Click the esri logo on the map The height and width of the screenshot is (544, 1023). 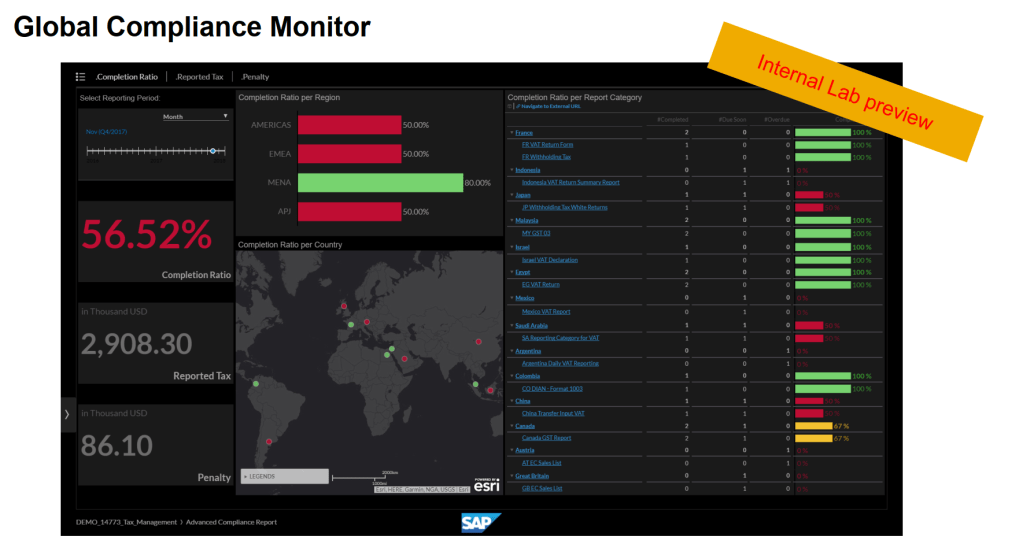pyautogui.click(x=487, y=485)
